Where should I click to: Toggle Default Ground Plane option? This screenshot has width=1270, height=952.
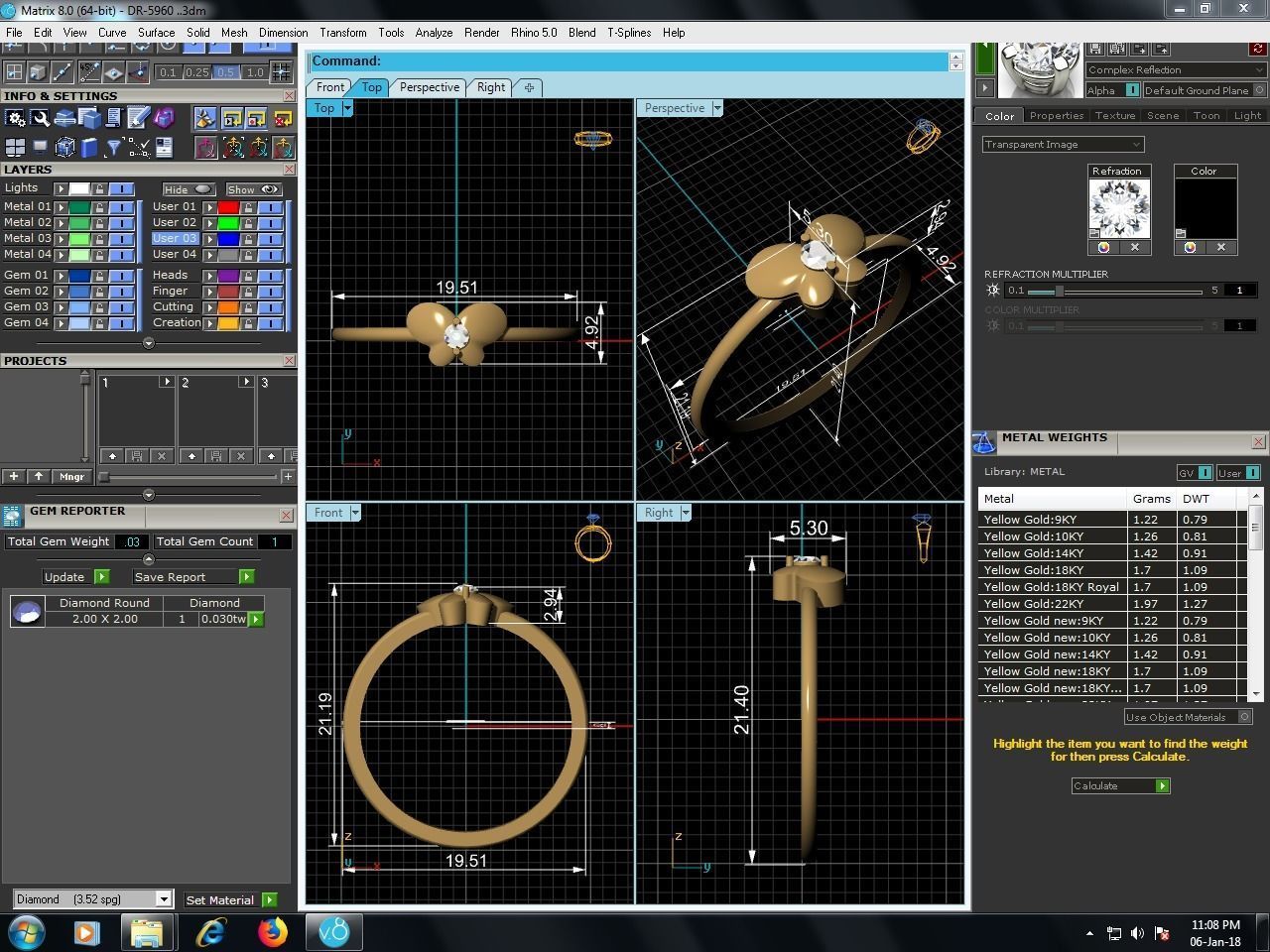click(1260, 90)
